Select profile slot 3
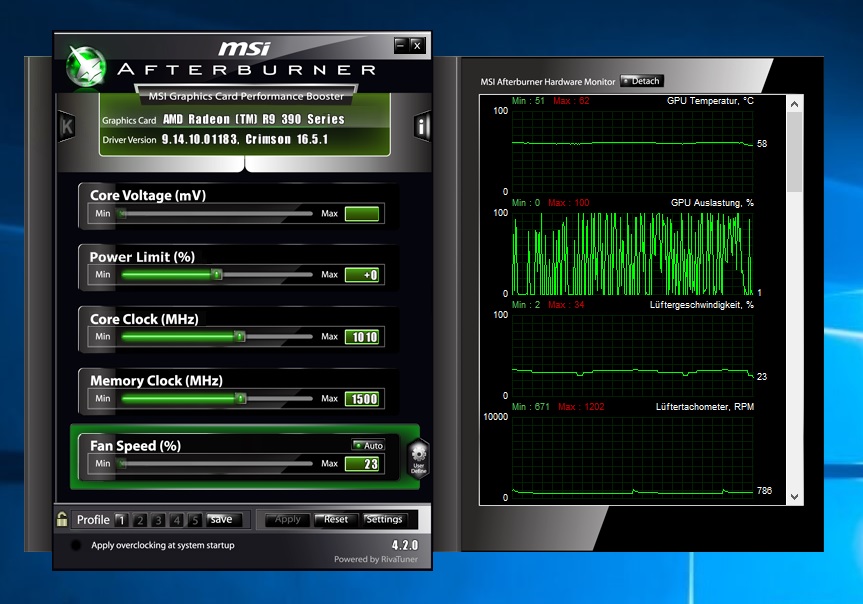863x604 pixels. [x=158, y=520]
